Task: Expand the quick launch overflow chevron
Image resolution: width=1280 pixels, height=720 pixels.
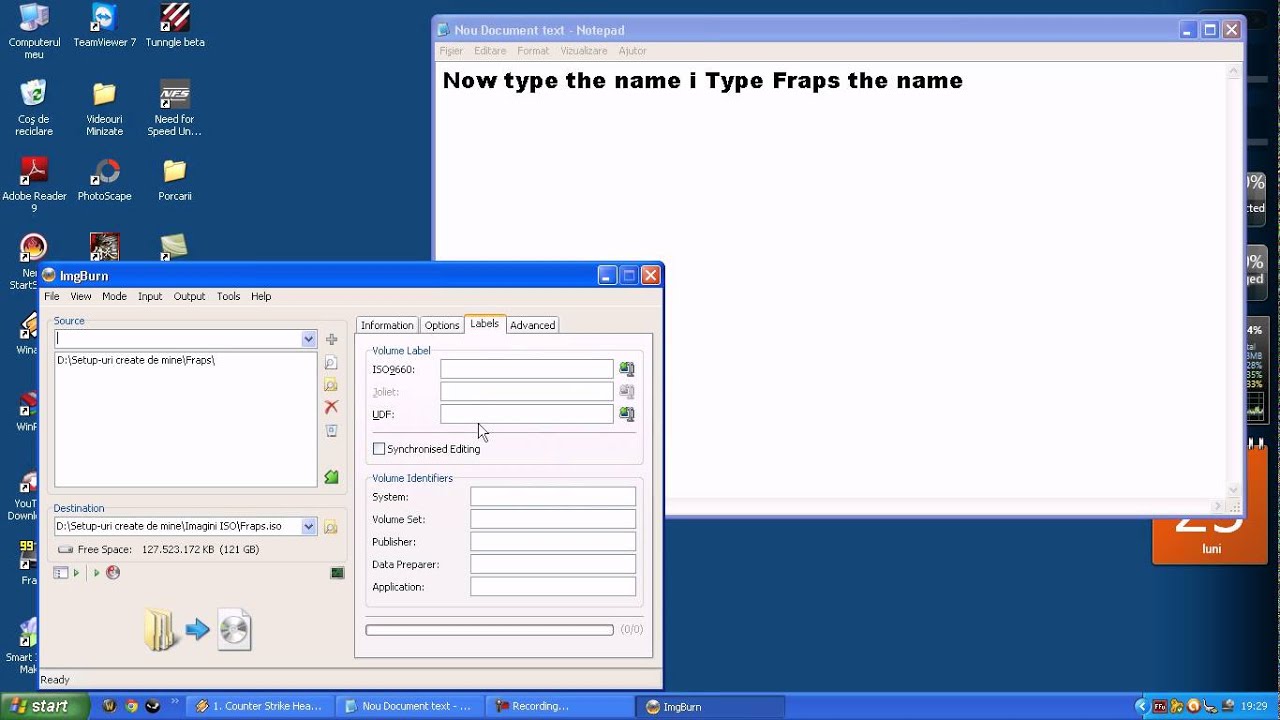Action: coord(177,702)
